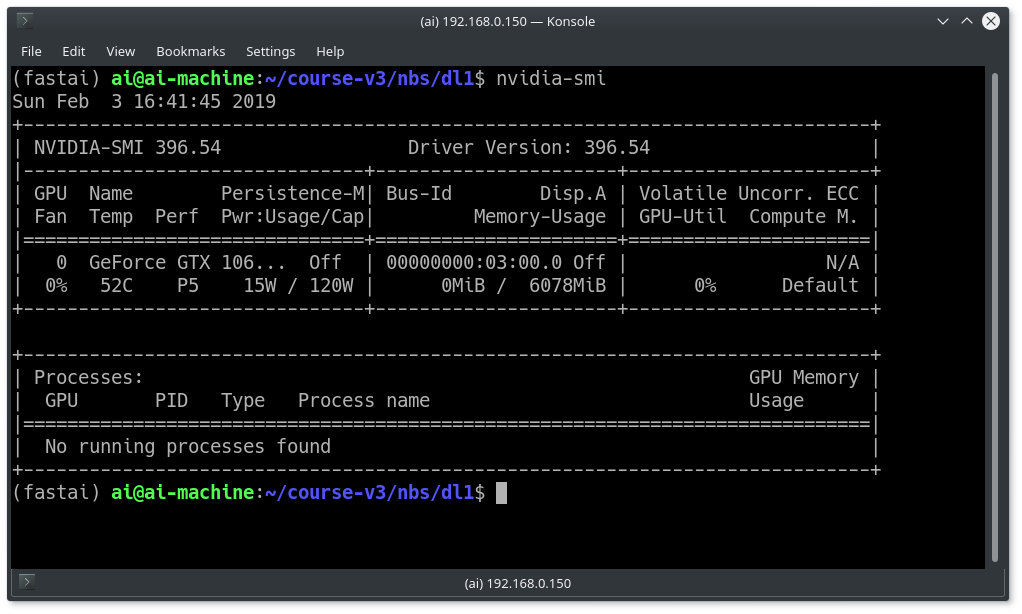The height and width of the screenshot is (614, 1022).
Task: Click the Memory-Usage column header
Action: coord(540,216)
